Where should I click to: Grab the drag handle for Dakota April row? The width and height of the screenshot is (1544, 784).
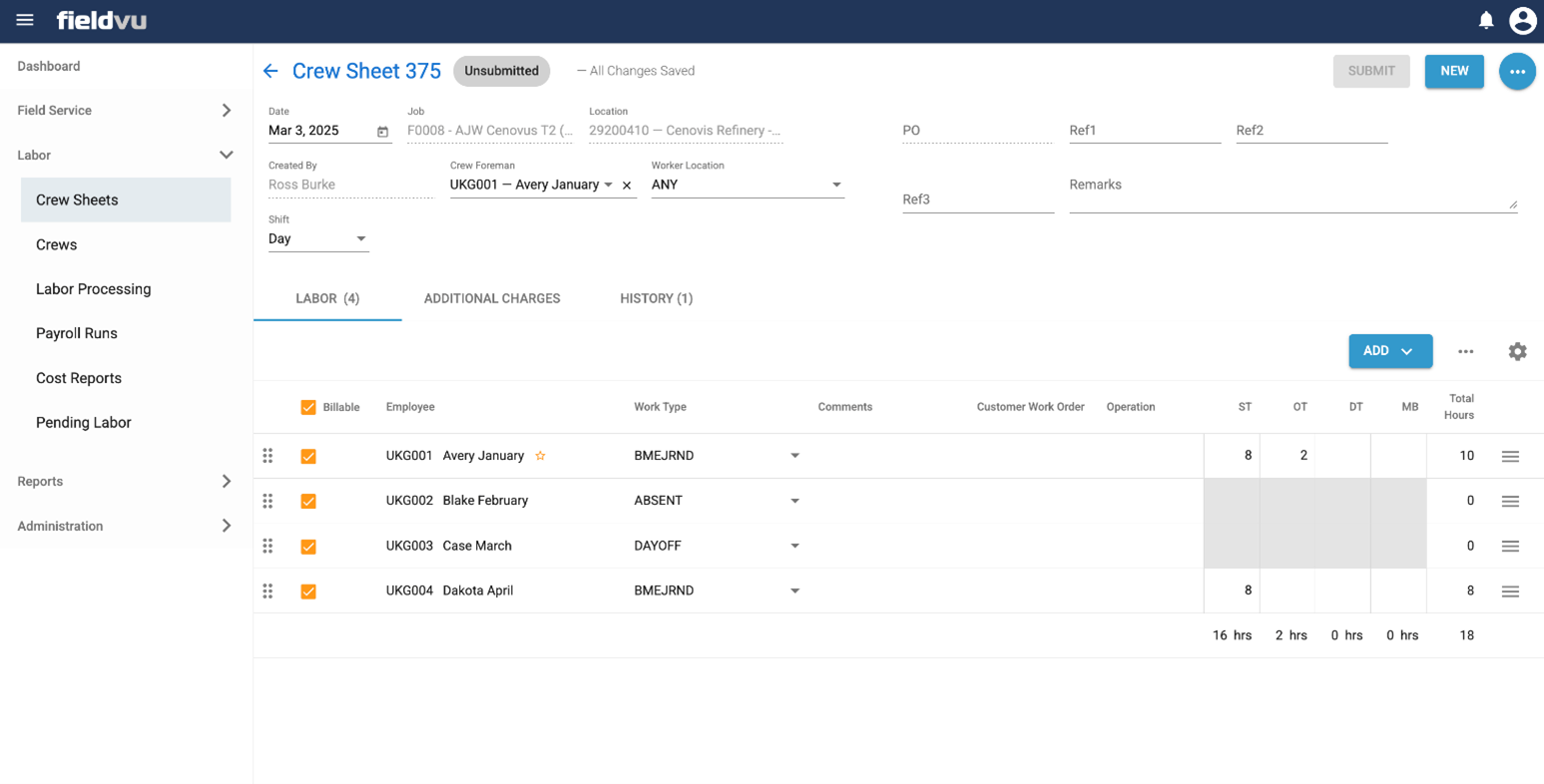267,590
